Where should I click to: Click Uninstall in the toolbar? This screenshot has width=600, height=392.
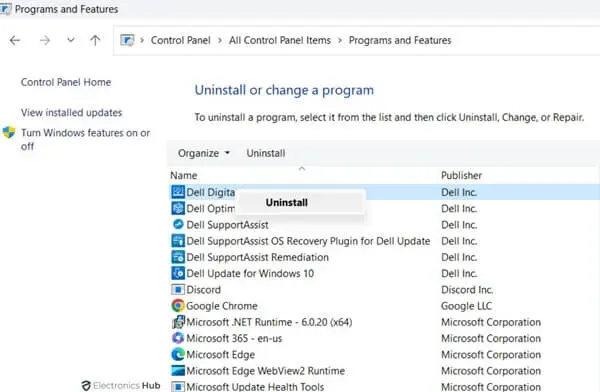point(266,153)
